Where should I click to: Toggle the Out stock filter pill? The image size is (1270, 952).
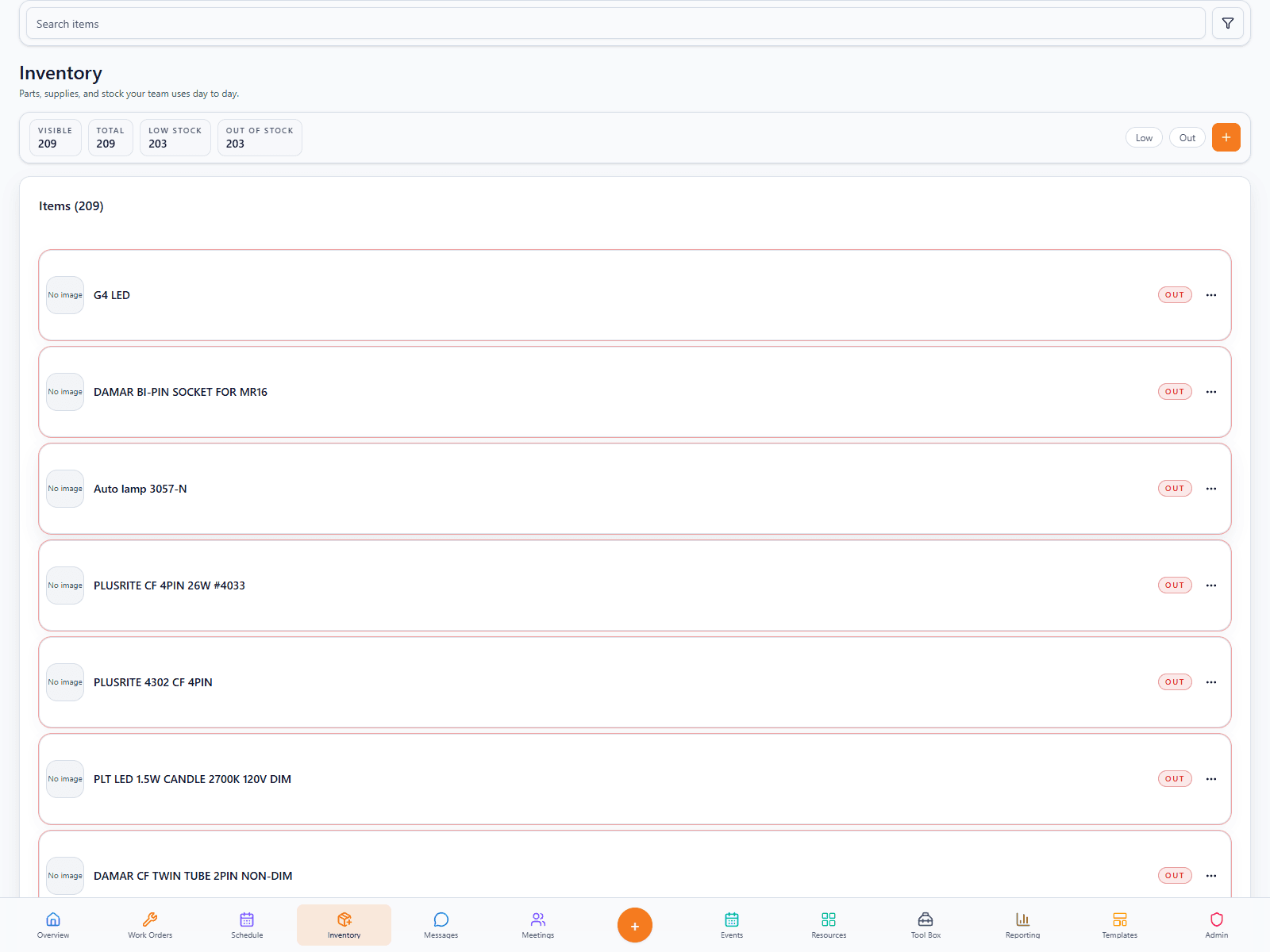[x=1187, y=137]
